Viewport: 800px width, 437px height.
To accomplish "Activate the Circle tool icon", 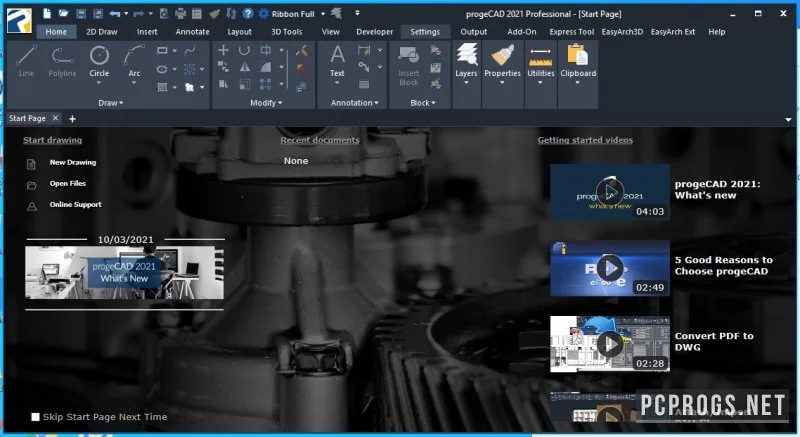I will tap(99, 55).
